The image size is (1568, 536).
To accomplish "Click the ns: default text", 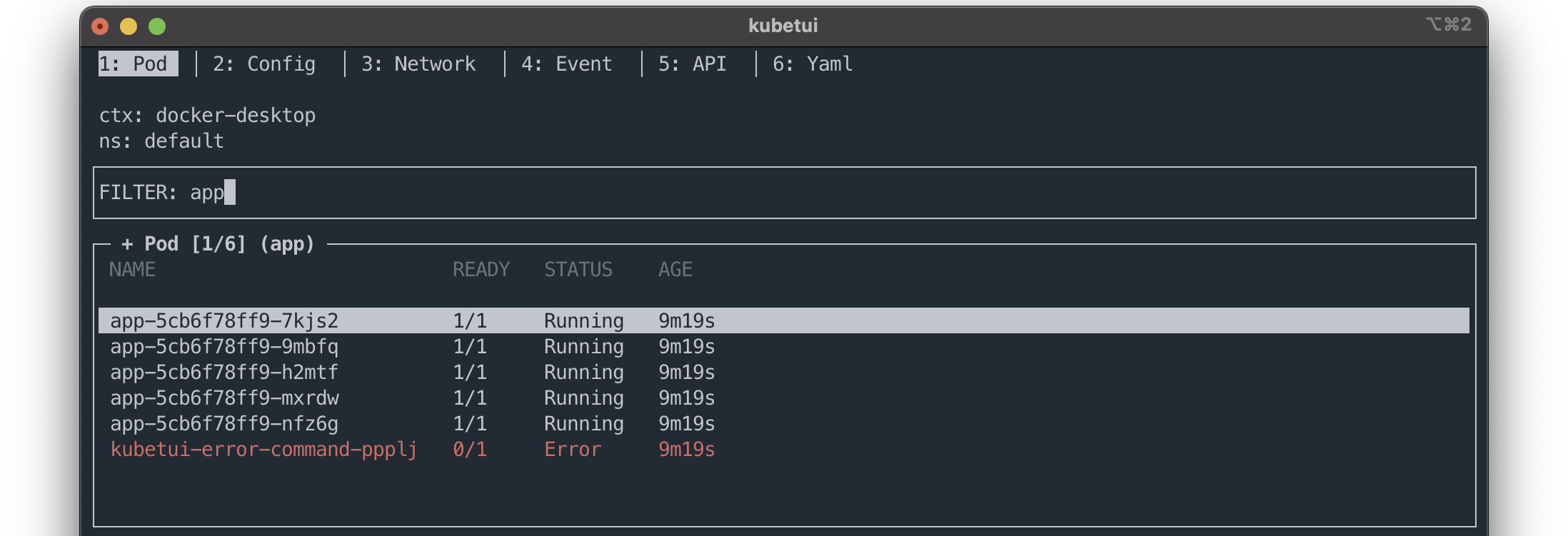I will 161,141.
